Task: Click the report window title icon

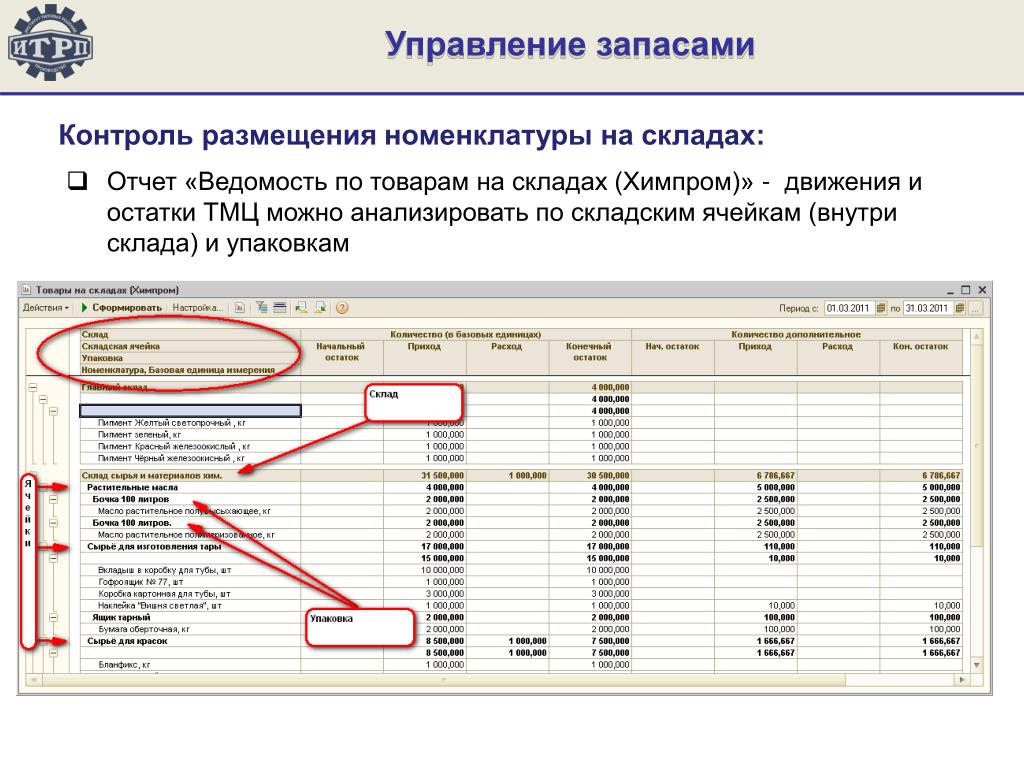Action: click(26, 289)
